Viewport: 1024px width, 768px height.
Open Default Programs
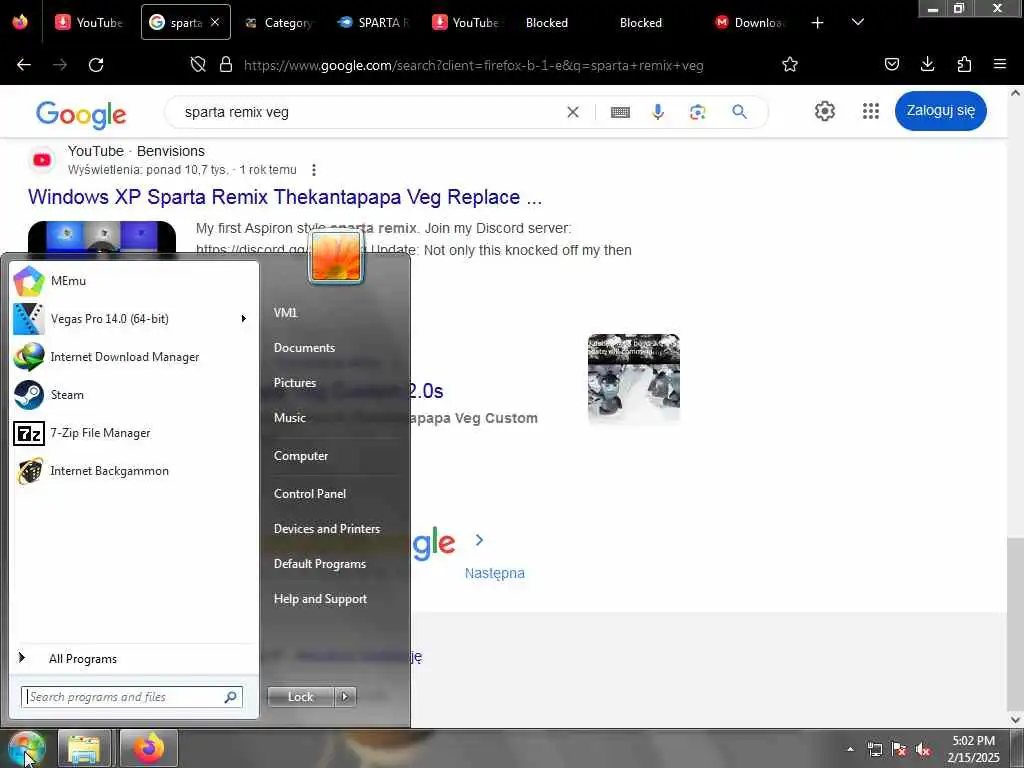click(319, 564)
